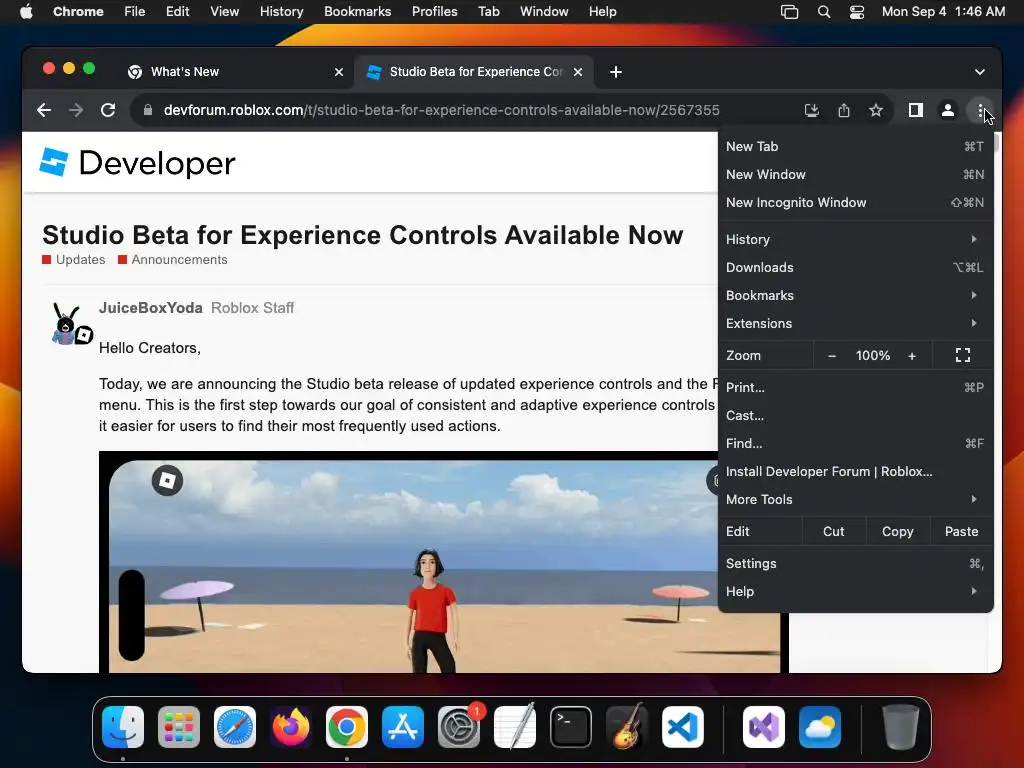The image size is (1024, 768).
Task: Open Downloads from the Chrome menu
Action: click(856, 268)
